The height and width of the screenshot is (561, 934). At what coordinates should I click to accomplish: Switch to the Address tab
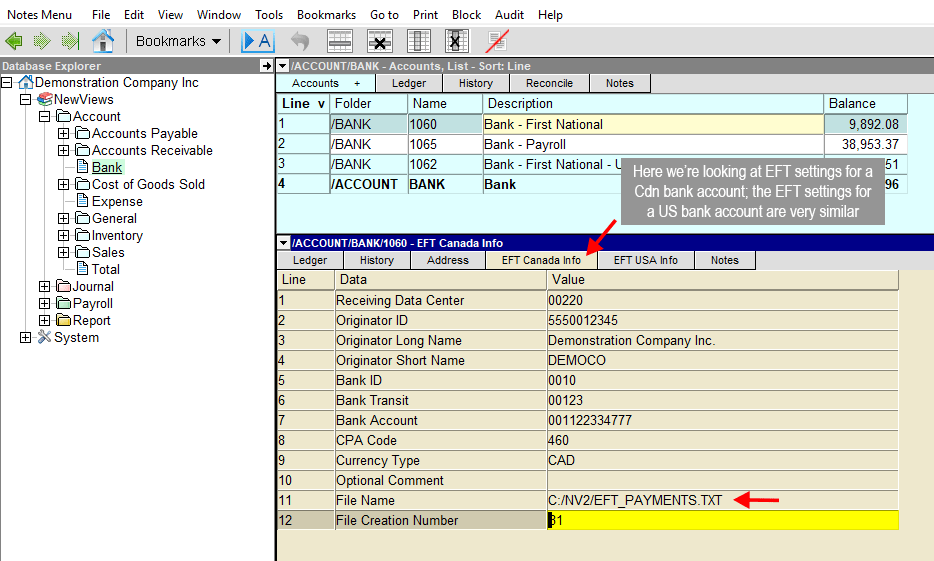click(448, 260)
